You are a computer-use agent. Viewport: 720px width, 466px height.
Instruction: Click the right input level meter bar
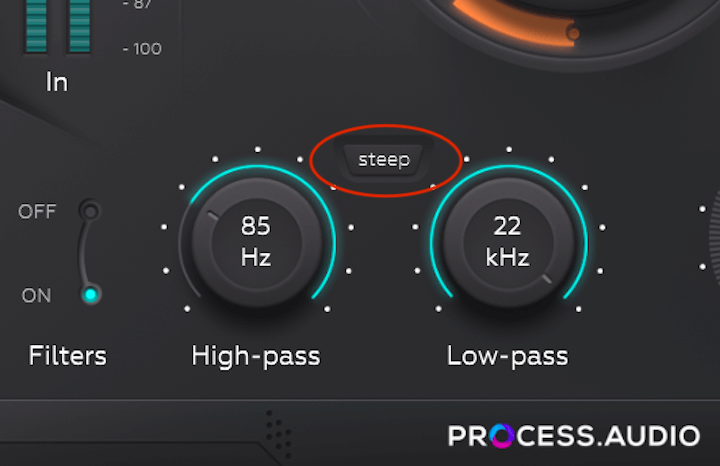[79, 26]
